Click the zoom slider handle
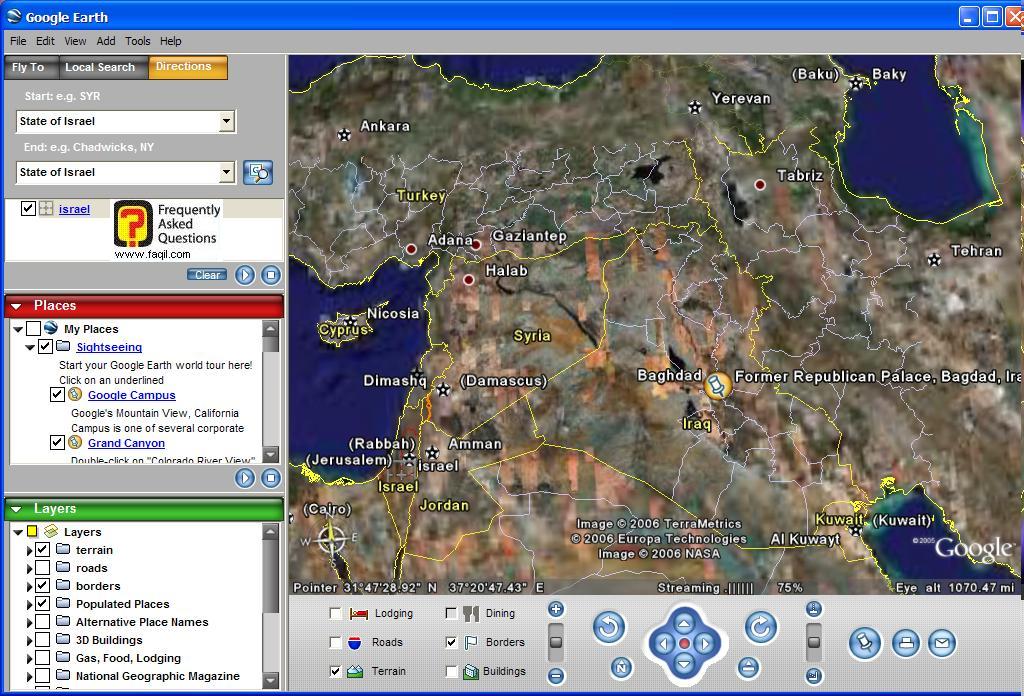Viewport: 1024px width, 696px height. 556,642
